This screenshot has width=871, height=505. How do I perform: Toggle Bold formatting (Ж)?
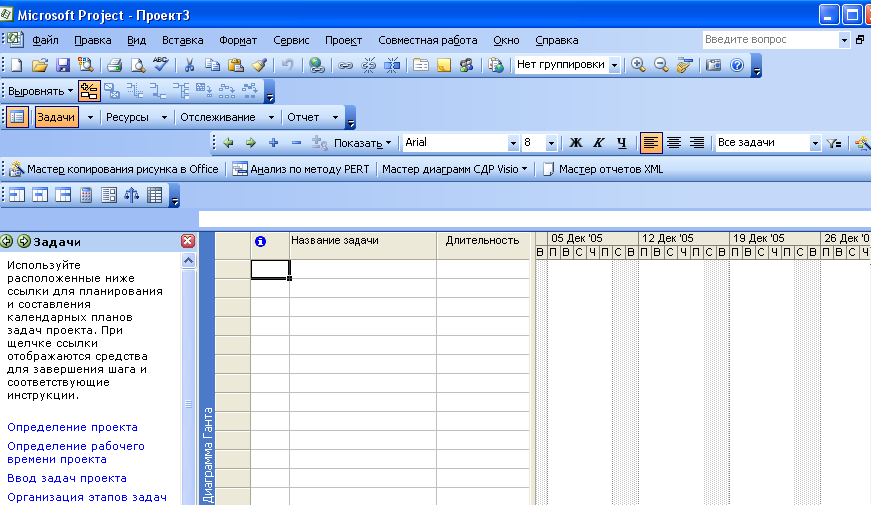point(575,143)
